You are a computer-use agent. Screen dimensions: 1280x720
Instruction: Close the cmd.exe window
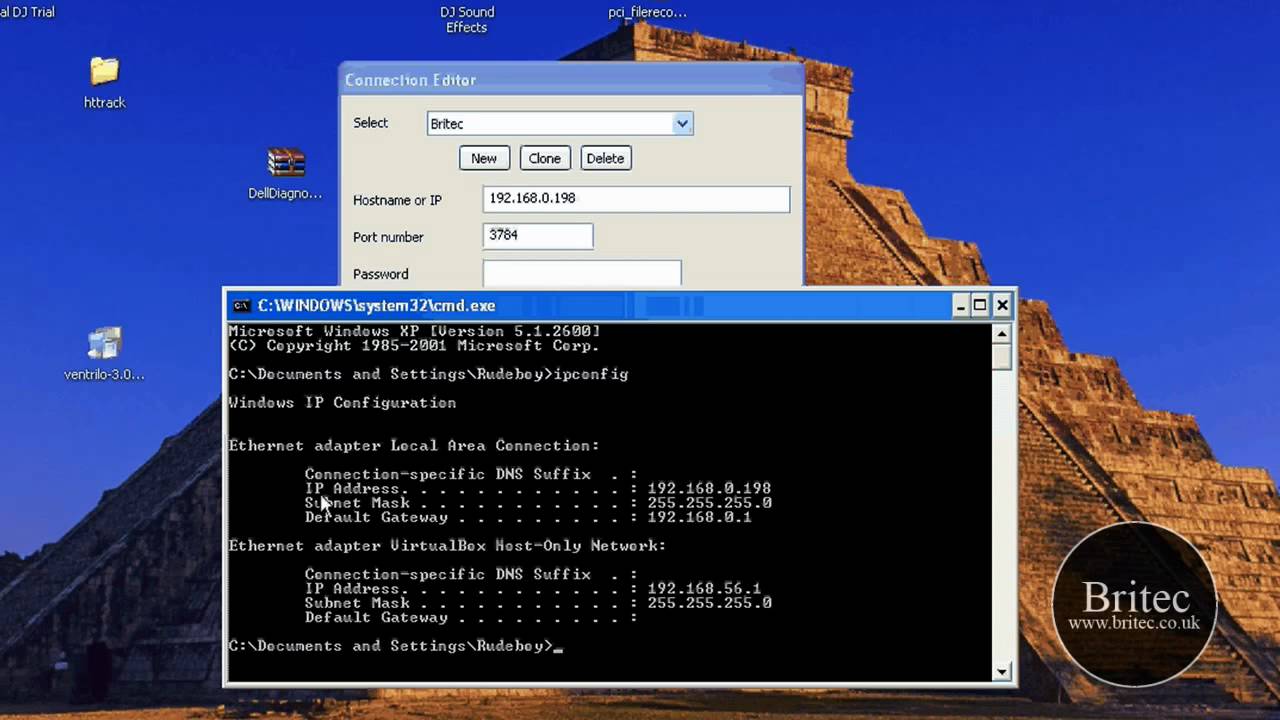1003,305
